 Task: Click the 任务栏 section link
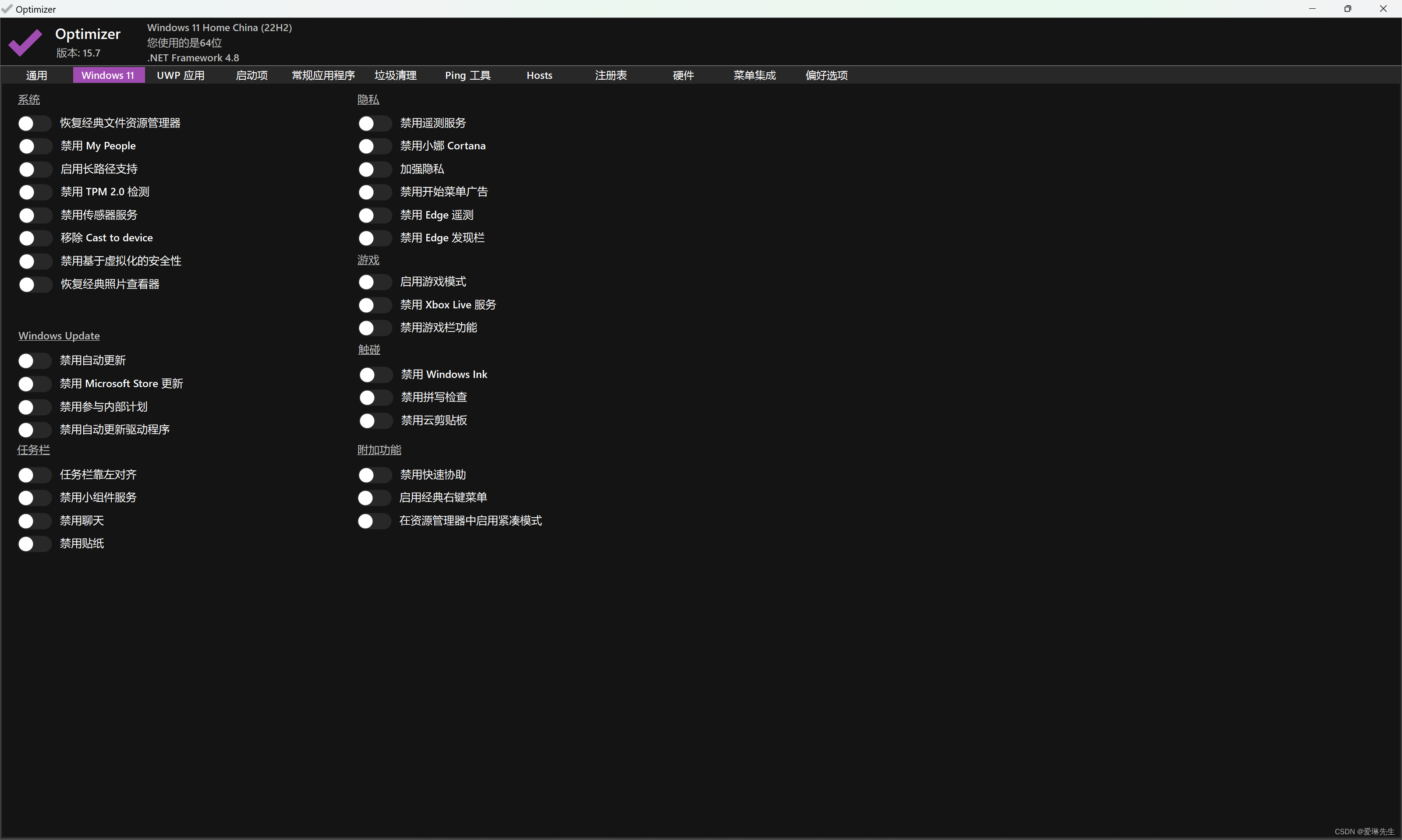[x=33, y=449]
